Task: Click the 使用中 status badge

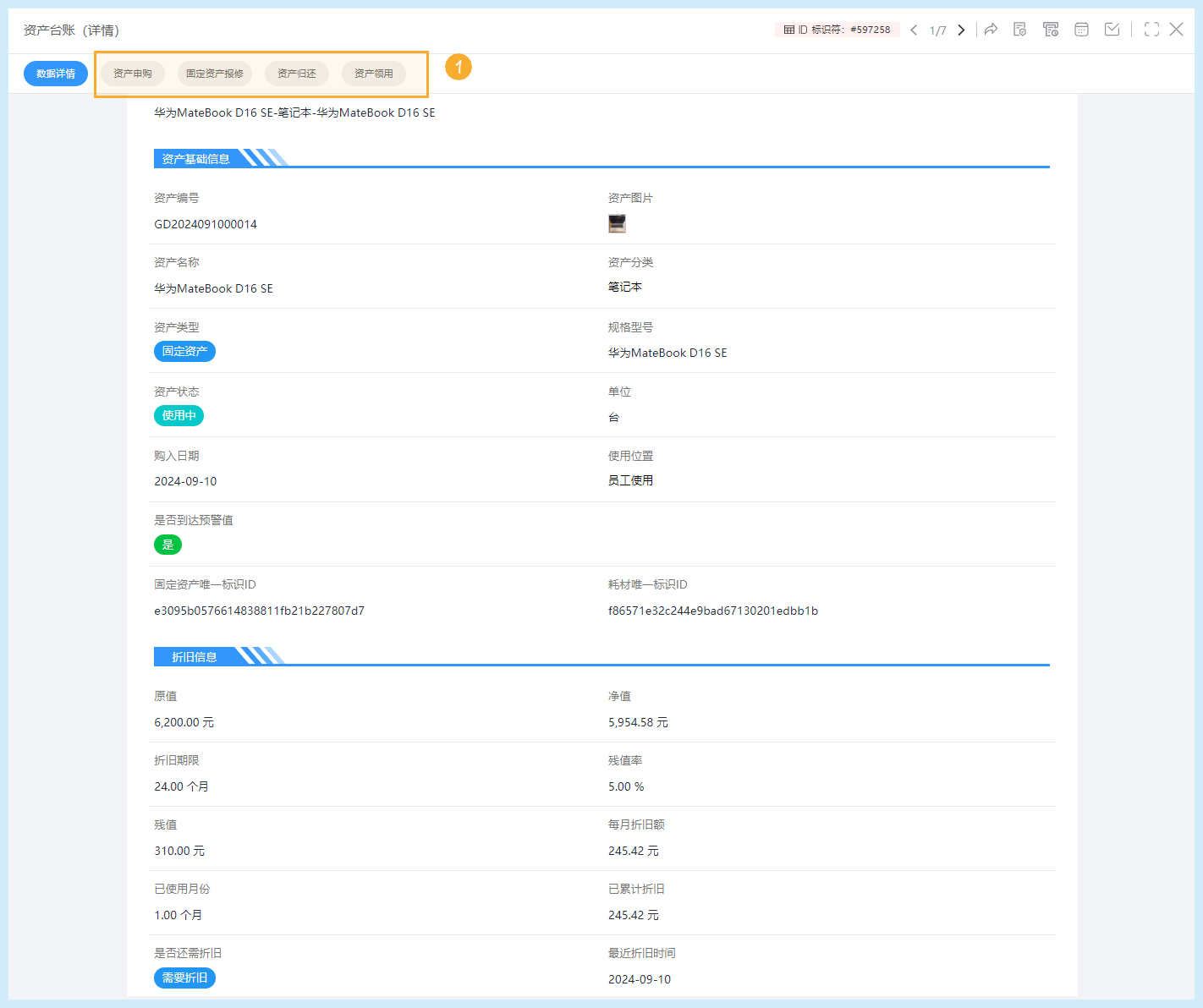Action: [179, 415]
